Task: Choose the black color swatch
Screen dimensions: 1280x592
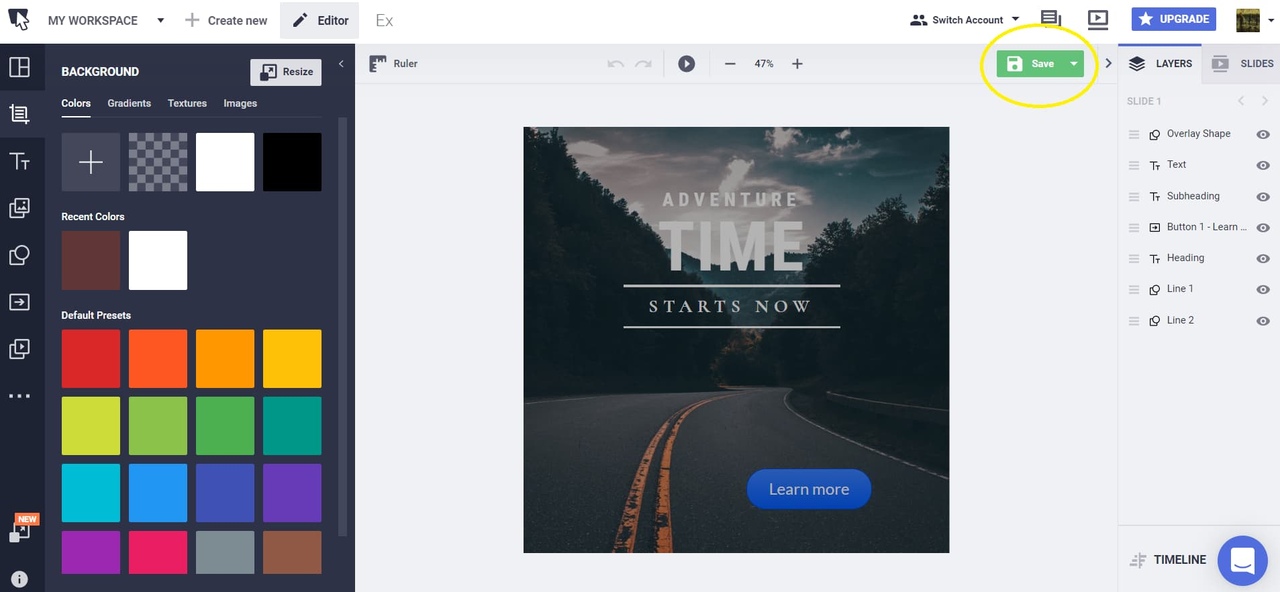Action: [x=292, y=162]
